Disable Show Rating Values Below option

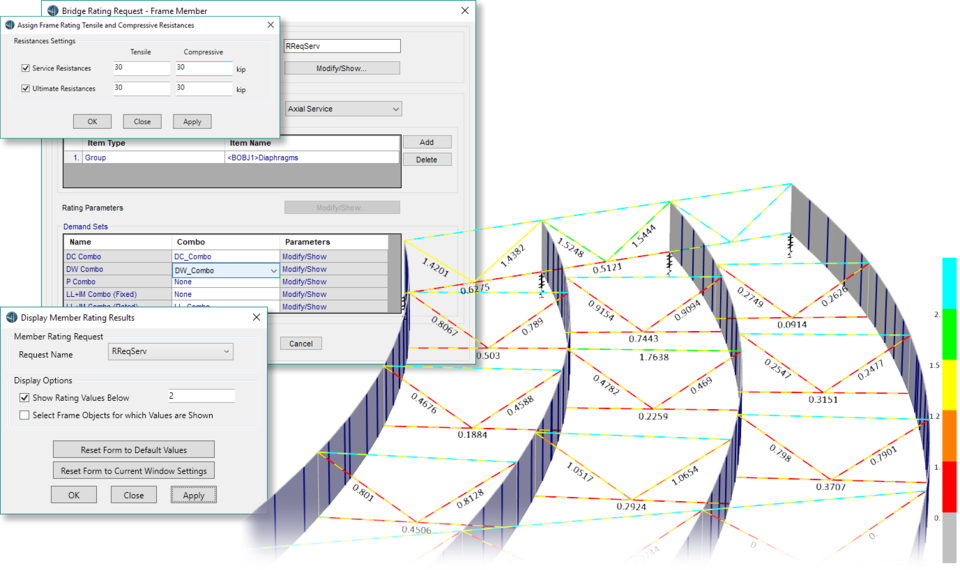click(x=24, y=397)
